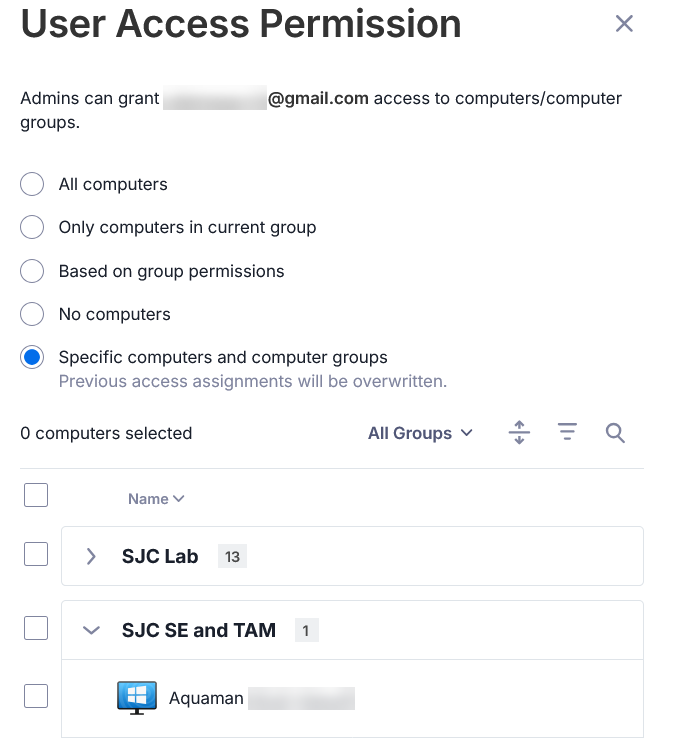Close the User Access Permission dialog
Viewport: 675px width, 742px height.
click(624, 23)
